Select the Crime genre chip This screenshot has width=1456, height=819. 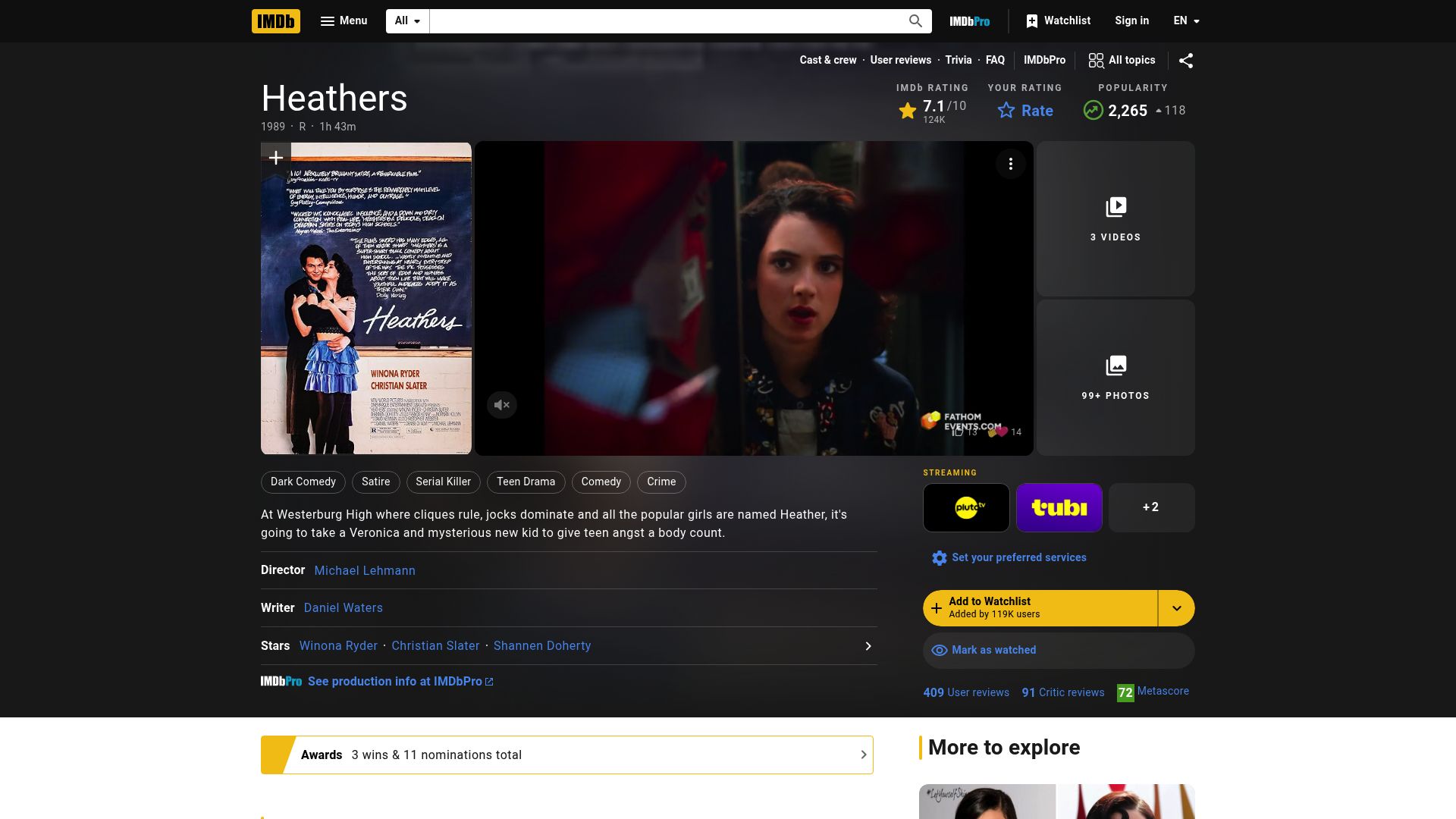point(661,482)
